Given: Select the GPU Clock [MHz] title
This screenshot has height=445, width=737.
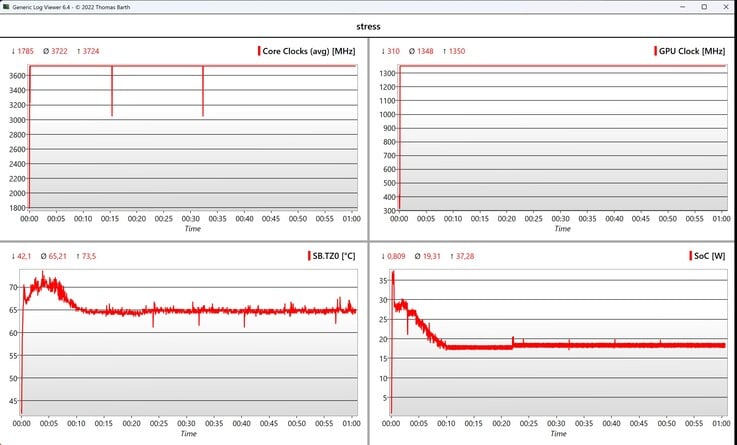Looking at the screenshot, I should [691, 51].
